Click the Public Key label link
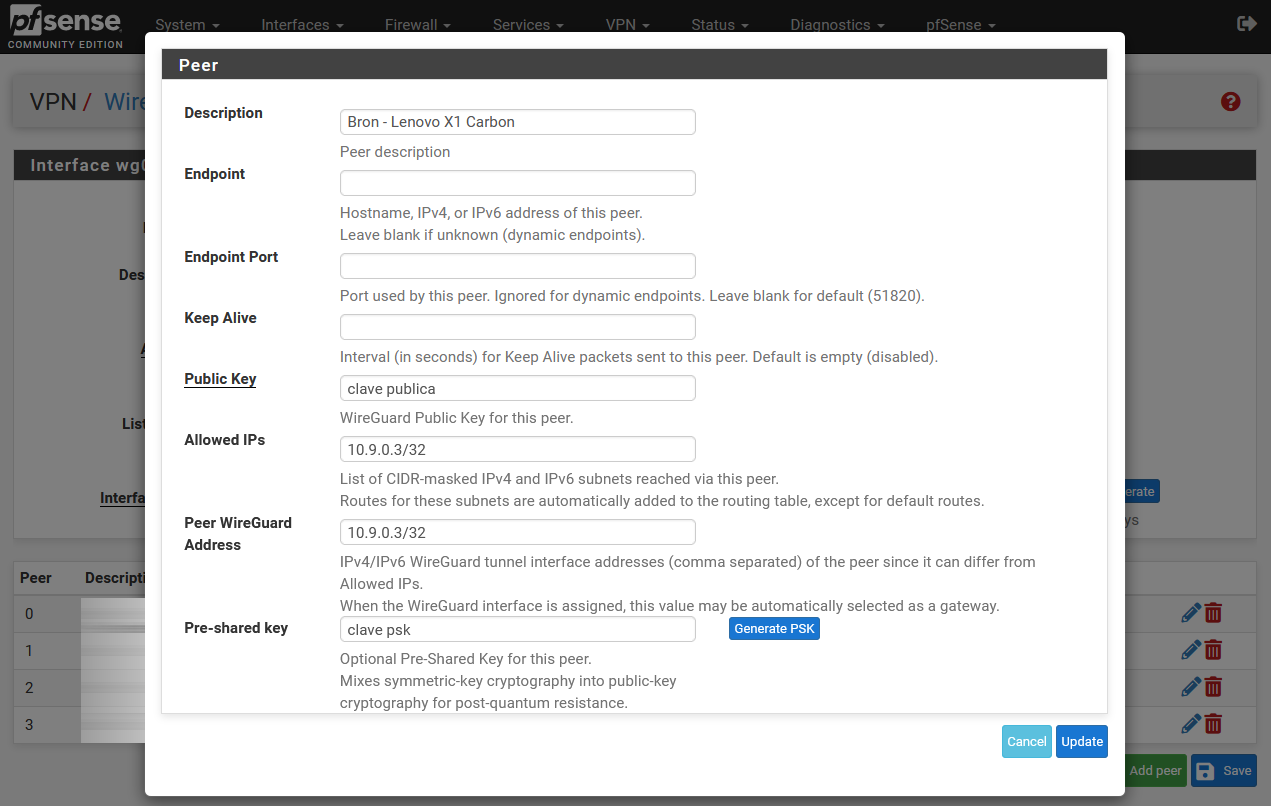Image resolution: width=1271 pixels, height=806 pixels. pos(220,379)
